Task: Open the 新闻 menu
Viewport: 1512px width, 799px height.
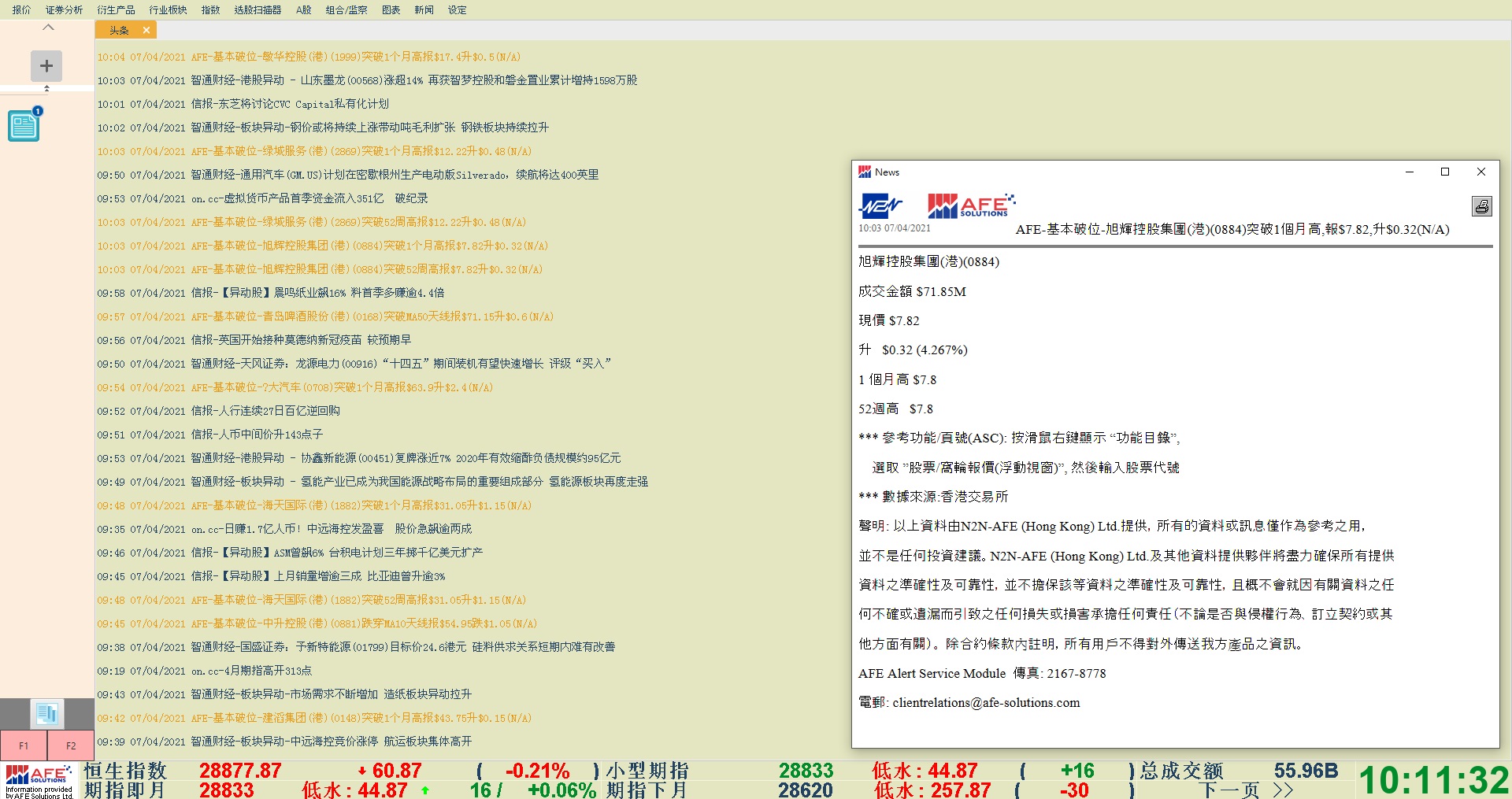Action: (x=424, y=9)
